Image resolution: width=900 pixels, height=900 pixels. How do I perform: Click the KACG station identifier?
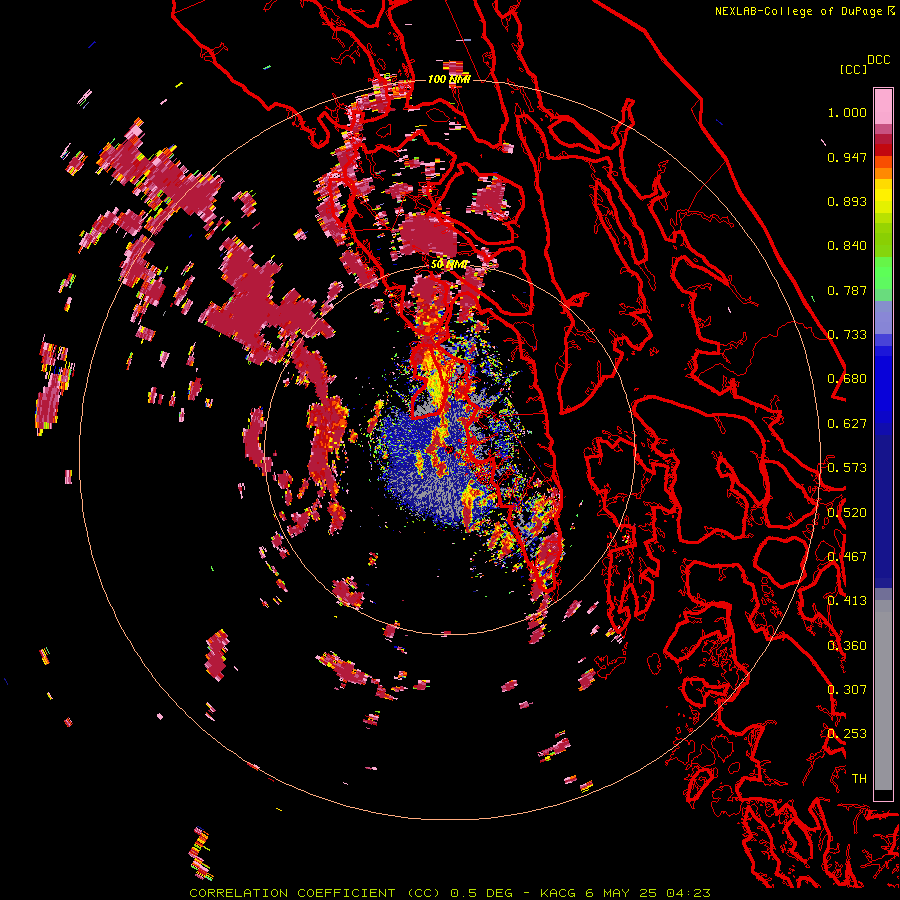point(557,893)
